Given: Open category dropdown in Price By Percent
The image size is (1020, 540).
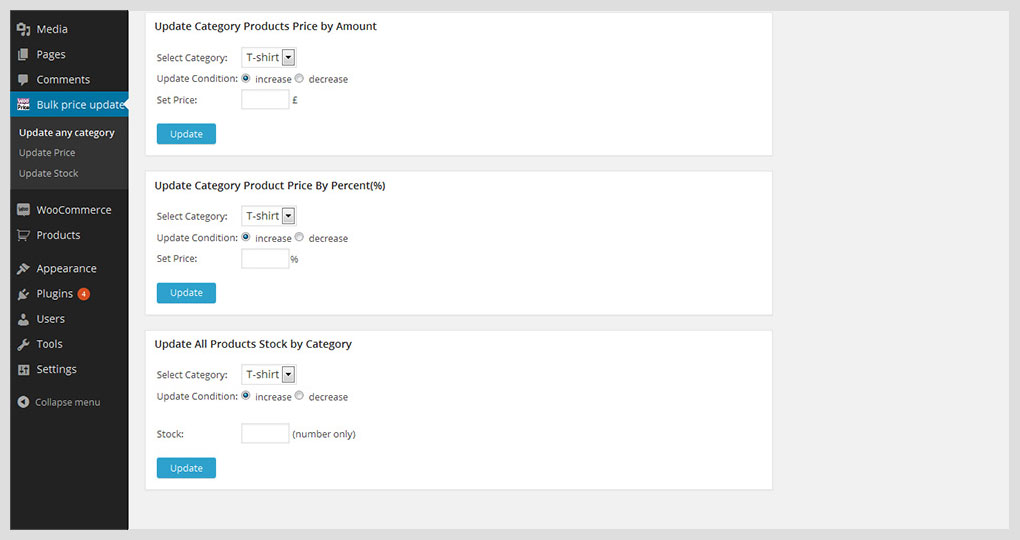Looking at the screenshot, I should click(269, 216).
